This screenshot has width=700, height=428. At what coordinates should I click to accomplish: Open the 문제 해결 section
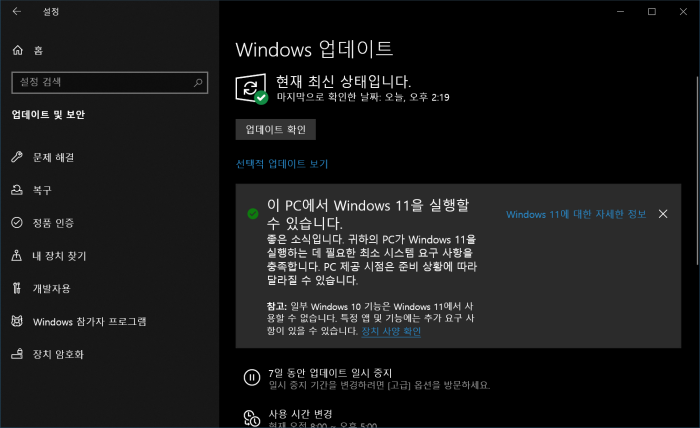(53, 157)
